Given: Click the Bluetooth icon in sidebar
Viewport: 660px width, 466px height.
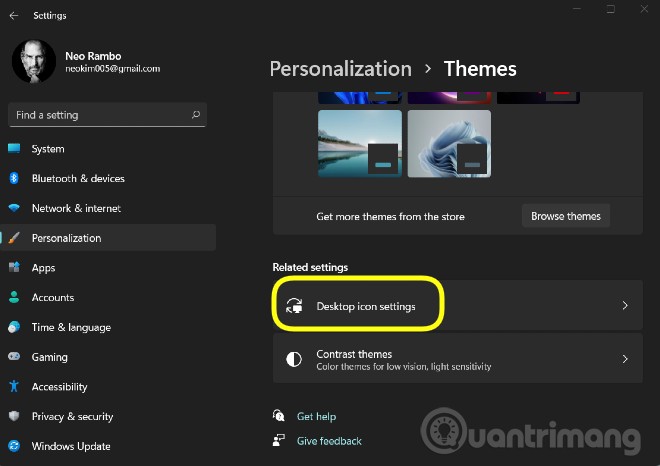Looking at the screenshot, I should [14, 178].
